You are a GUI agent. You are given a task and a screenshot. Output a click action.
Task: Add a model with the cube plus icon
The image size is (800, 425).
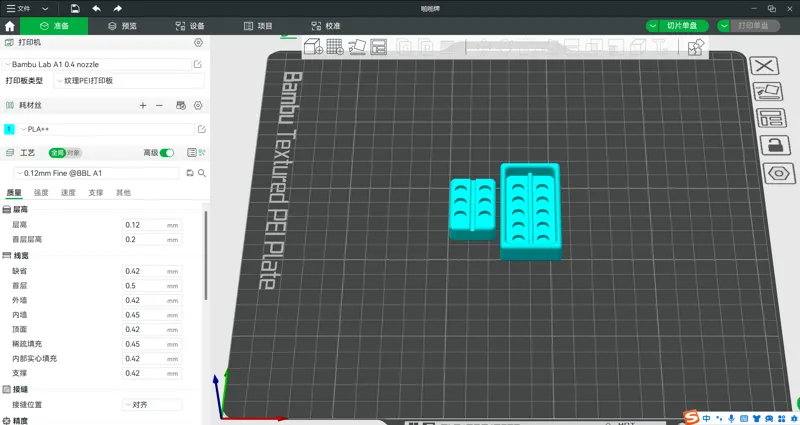[x=313, y=47]
